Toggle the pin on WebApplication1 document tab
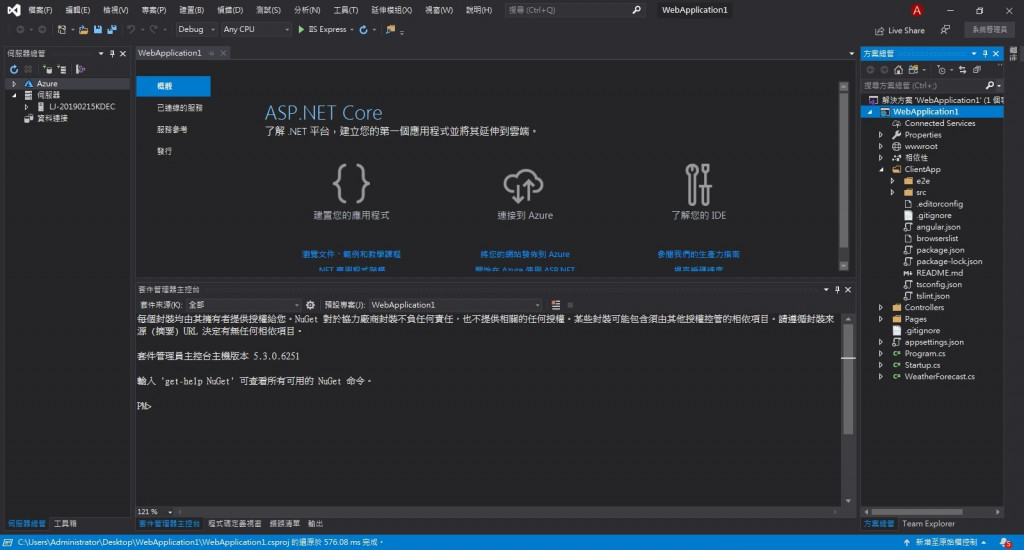This screenshot has height=550, width=1024. click(212, 53)
